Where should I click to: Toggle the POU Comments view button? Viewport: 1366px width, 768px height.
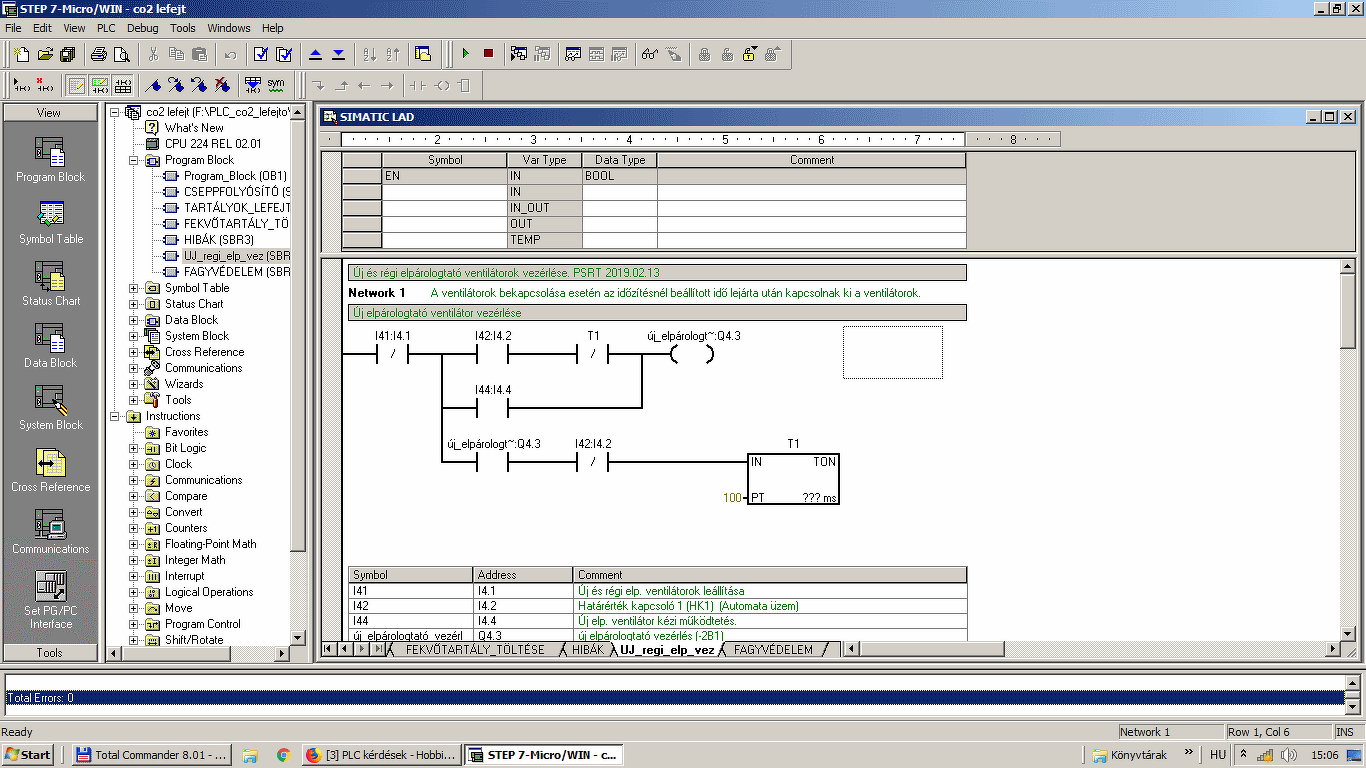76,85
